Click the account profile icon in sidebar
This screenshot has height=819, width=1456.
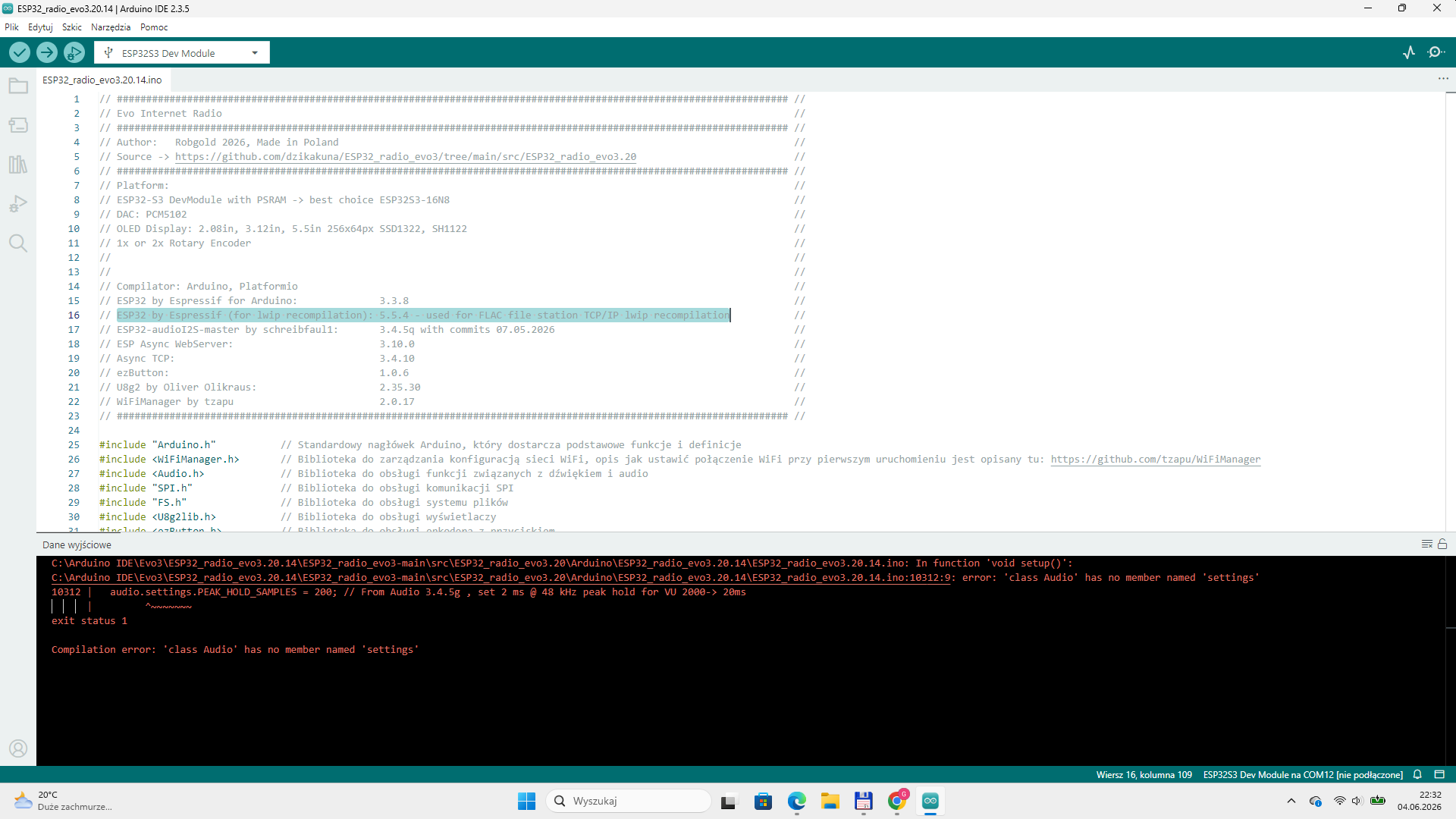click(18, 748)
